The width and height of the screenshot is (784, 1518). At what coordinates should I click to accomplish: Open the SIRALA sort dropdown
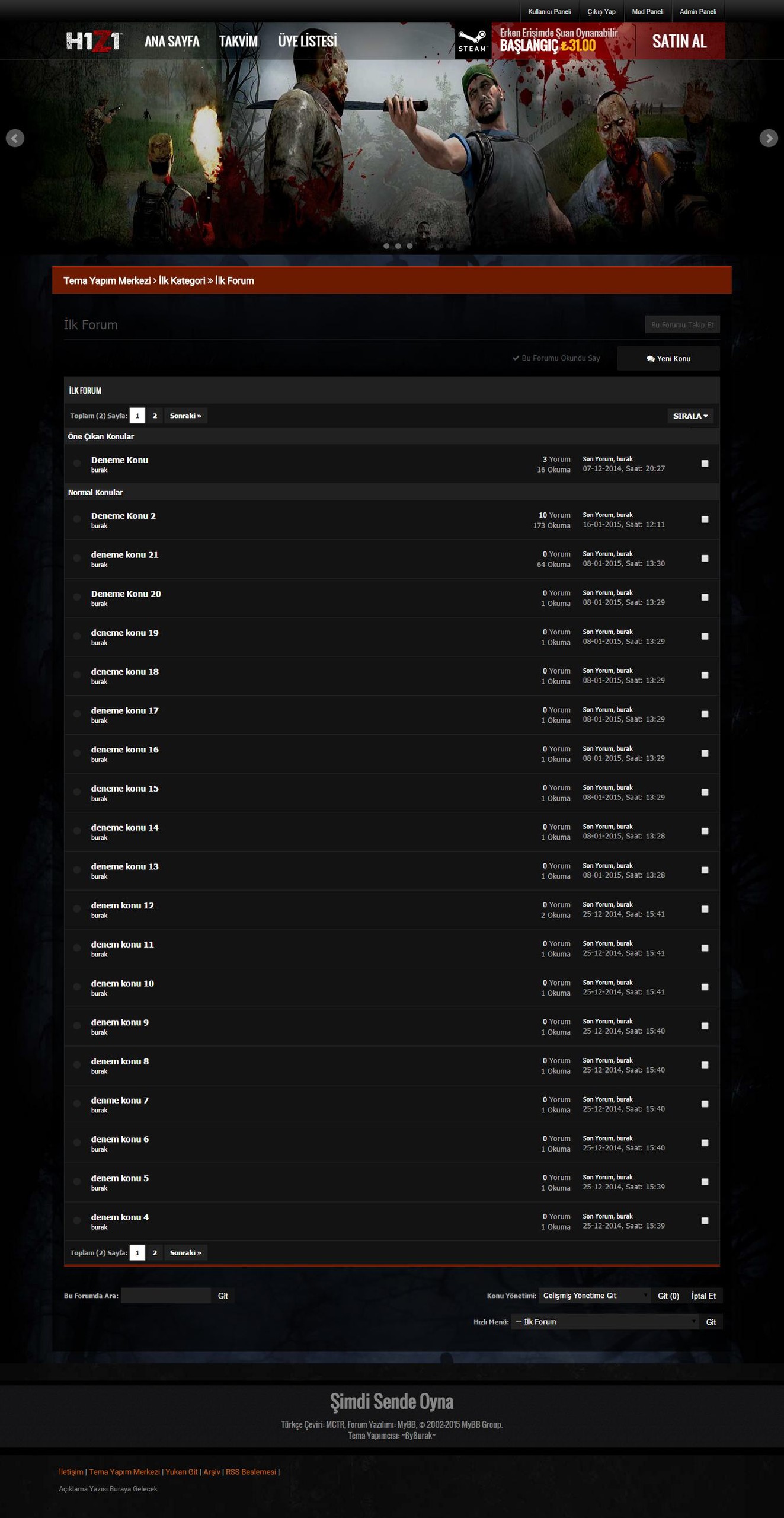690,416
